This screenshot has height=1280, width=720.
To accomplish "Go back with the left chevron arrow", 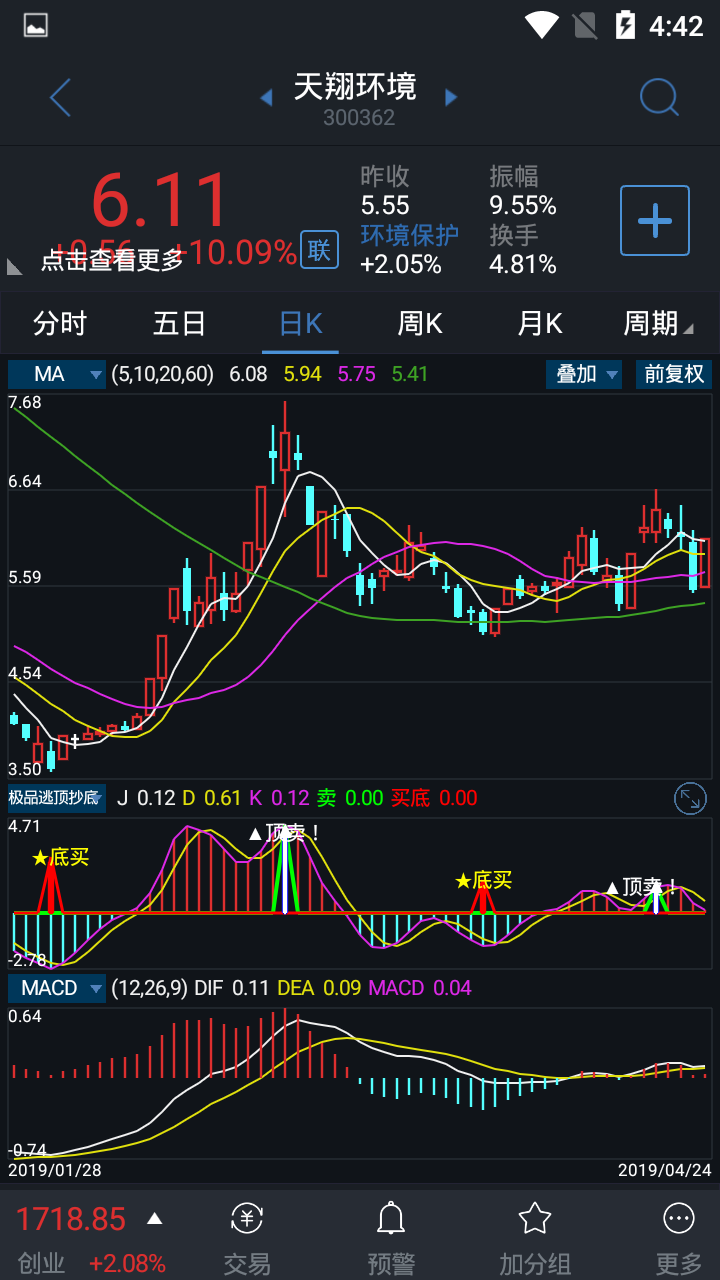I will pos(60,98).
